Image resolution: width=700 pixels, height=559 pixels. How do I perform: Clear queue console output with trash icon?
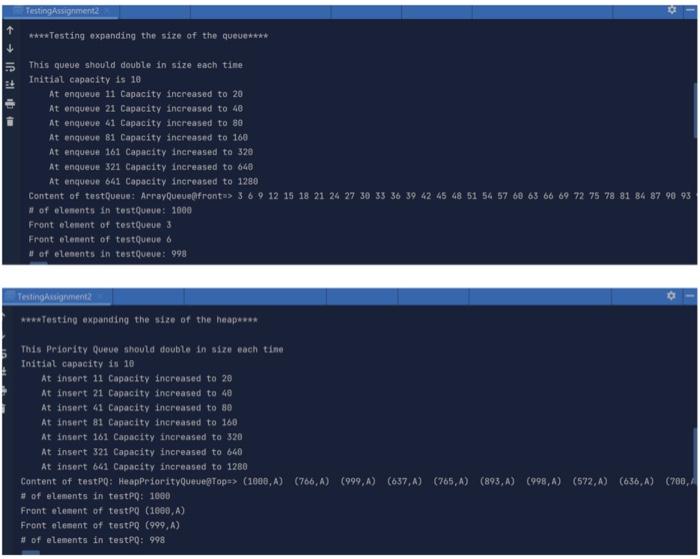(10, 121)
